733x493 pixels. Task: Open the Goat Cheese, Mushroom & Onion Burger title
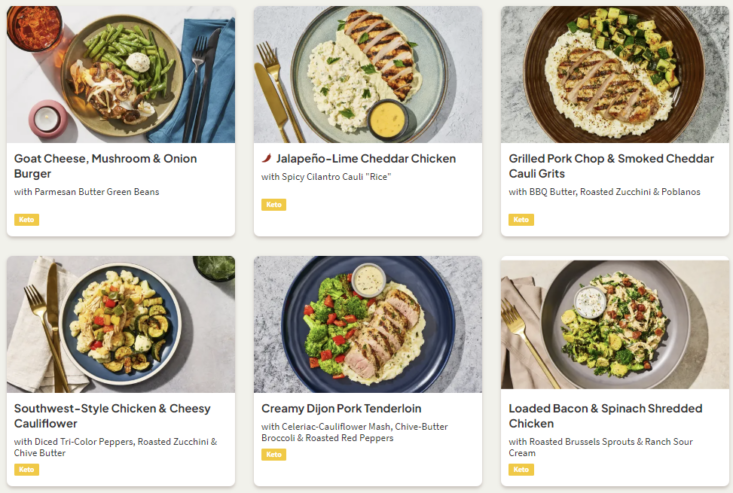click(x=105, y=166)
